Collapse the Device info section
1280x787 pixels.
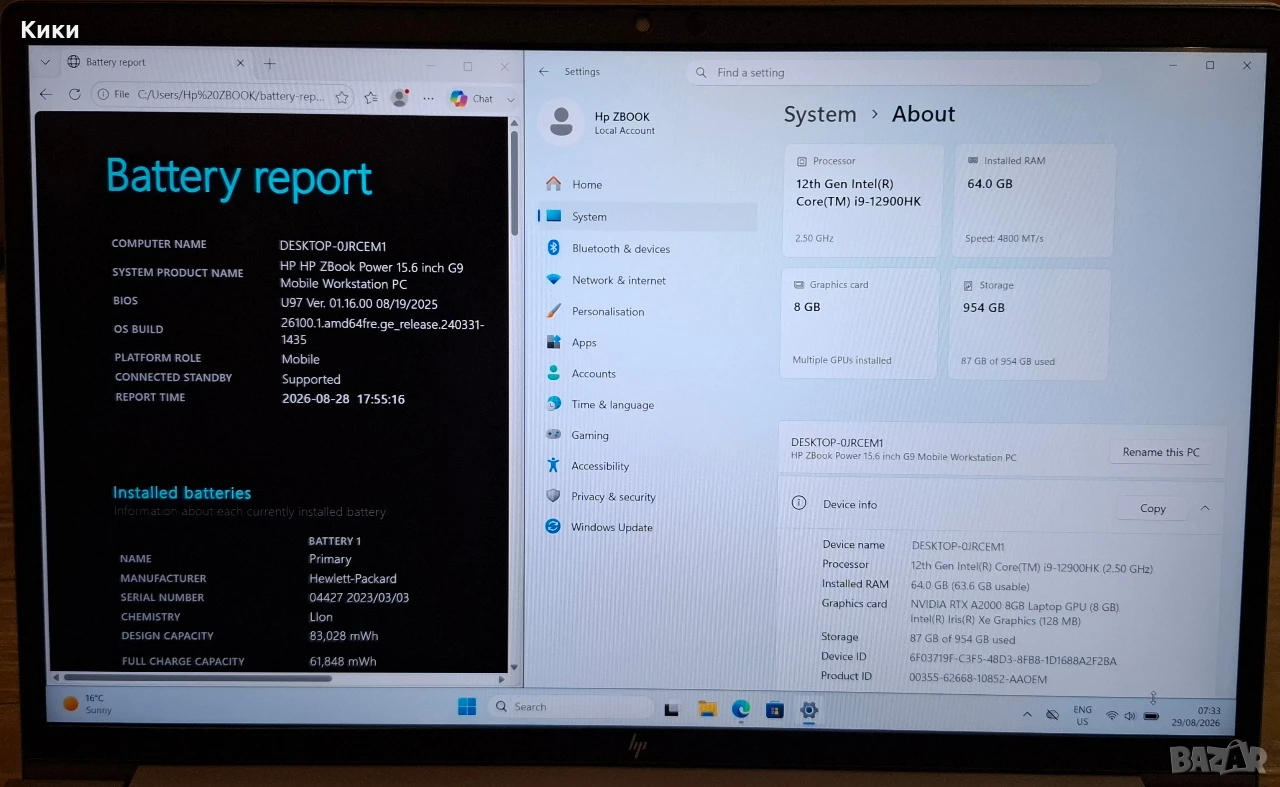point(1205,508)
